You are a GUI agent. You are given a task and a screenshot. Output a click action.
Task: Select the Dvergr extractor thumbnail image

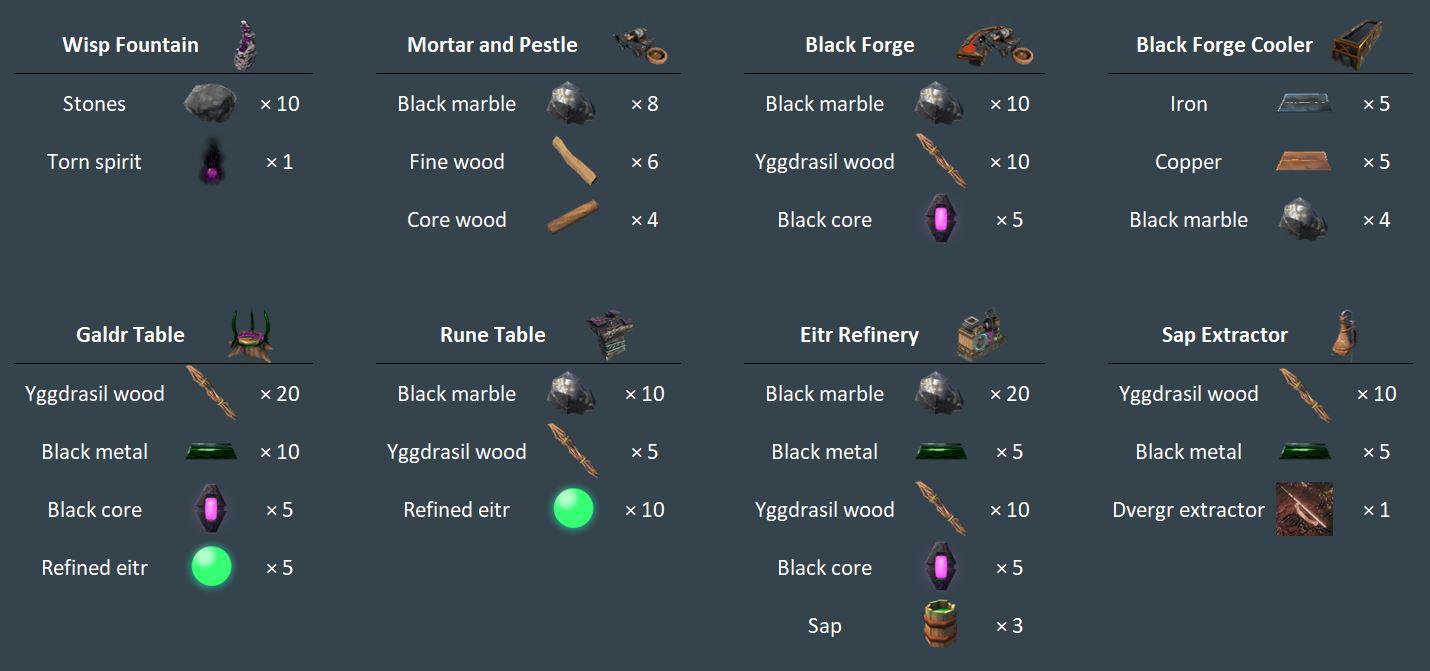pyautogui.click(x=1304, y=509)
